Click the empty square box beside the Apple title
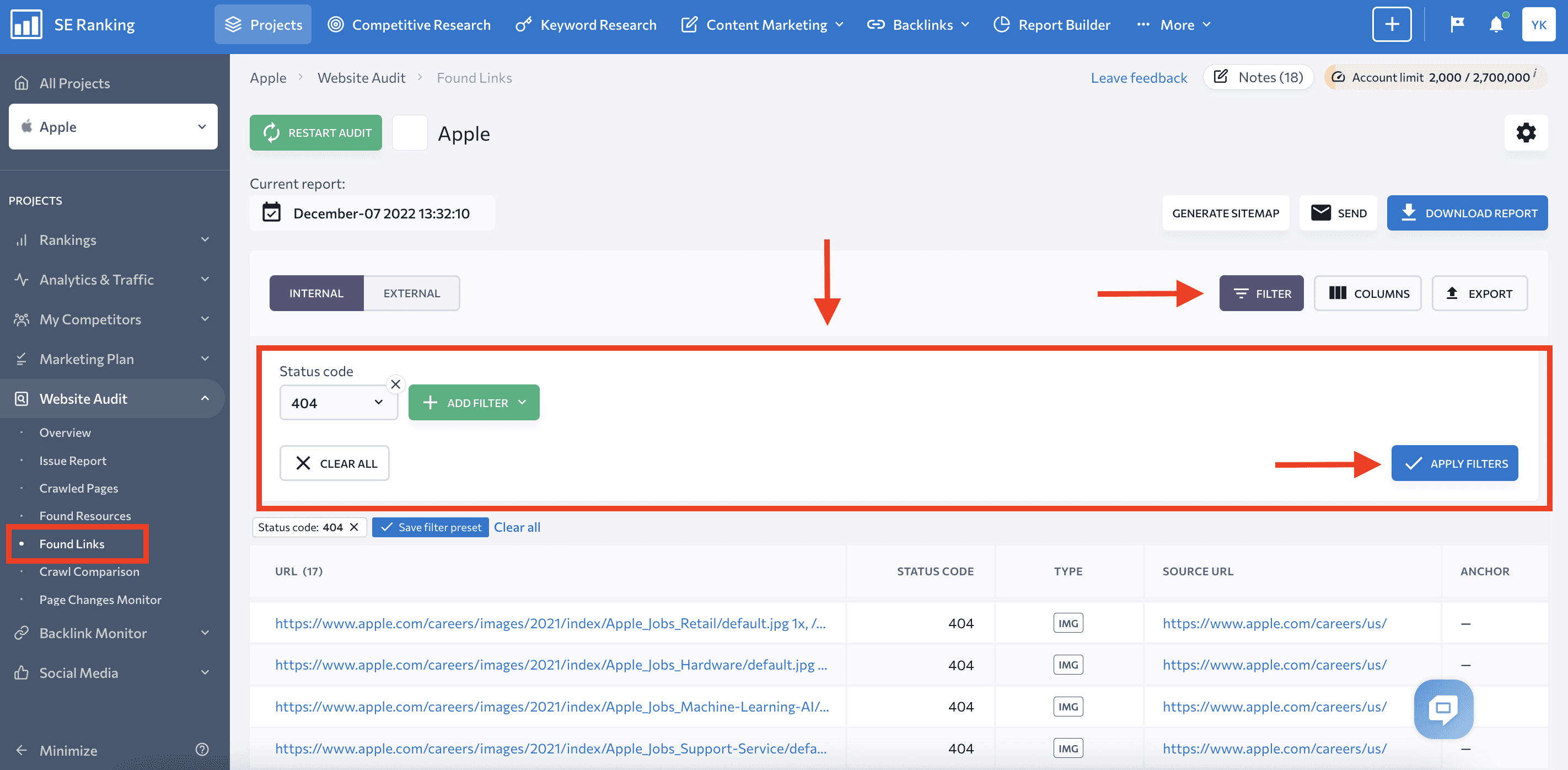The image size is (1568, 770). (x=410, y=132)
